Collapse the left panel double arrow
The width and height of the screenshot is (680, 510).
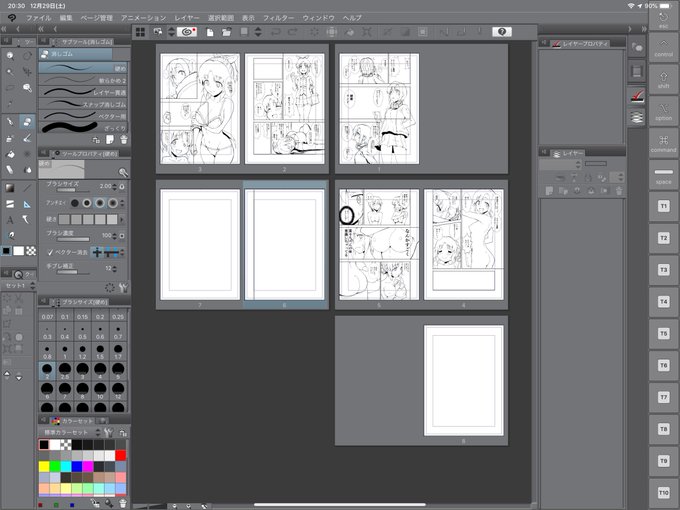4,29
